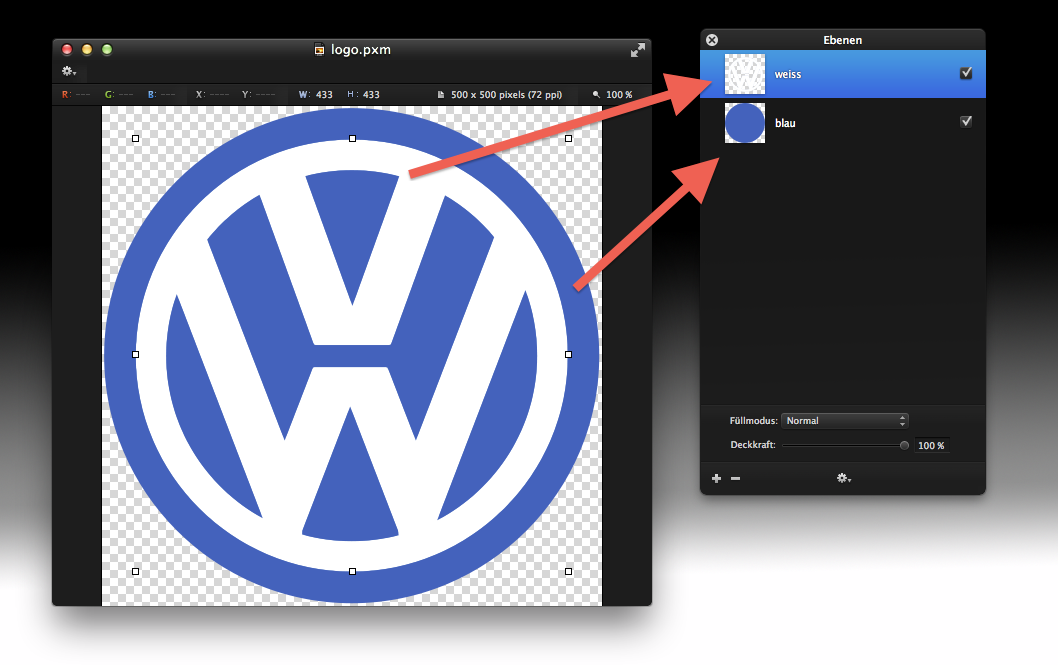Minimize logo.pxm with the yellow button
1058x665 pixels.
point(87,49)
